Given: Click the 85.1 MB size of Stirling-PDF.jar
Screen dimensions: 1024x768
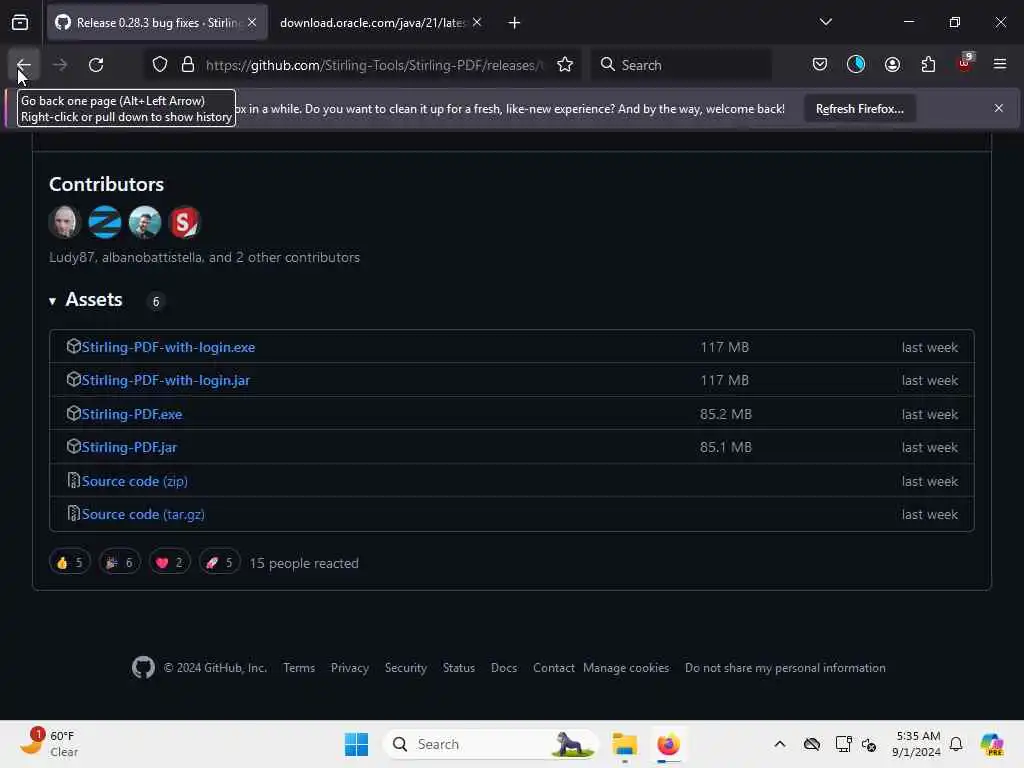Looking at the screenshot, I should point(726,447).
